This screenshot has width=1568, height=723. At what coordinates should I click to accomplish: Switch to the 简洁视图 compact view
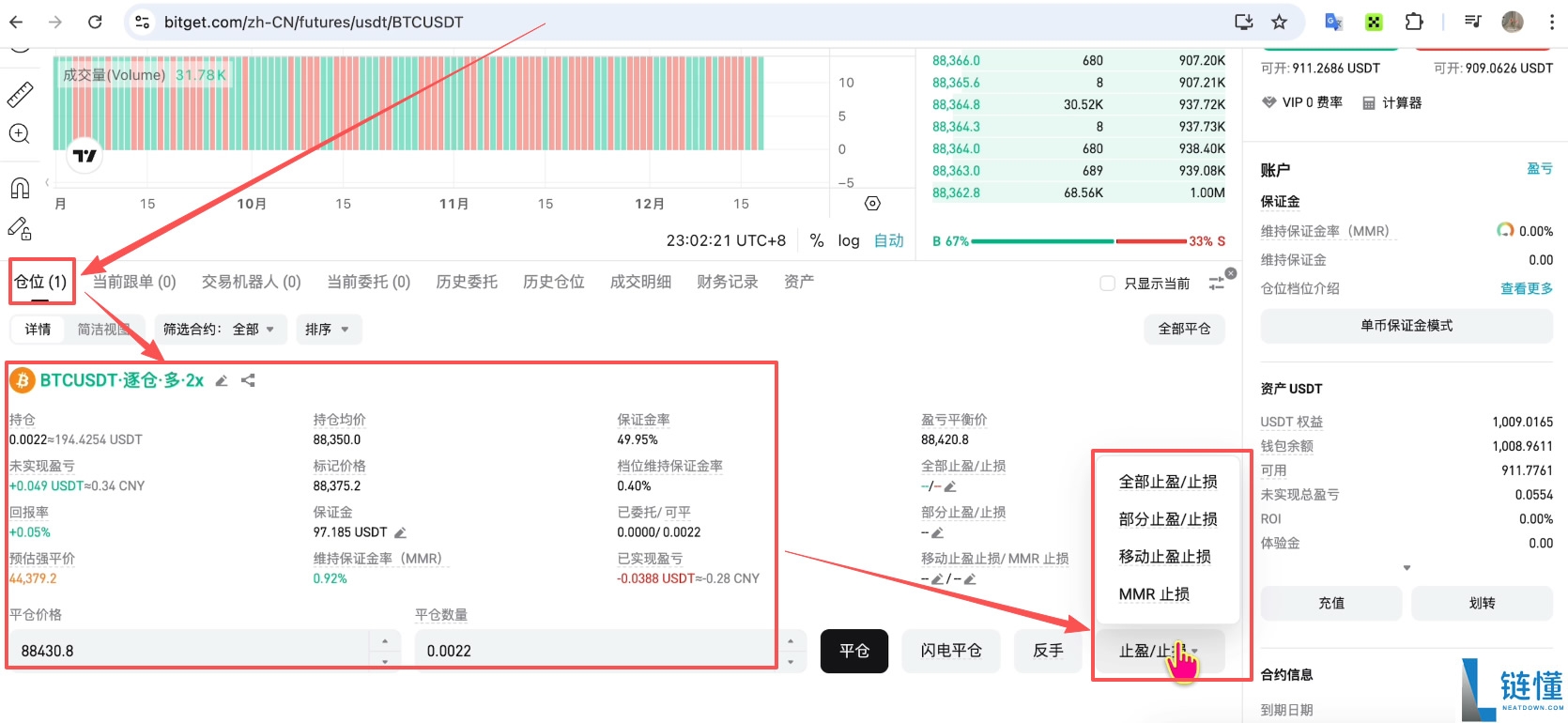(x=103, y=330)
